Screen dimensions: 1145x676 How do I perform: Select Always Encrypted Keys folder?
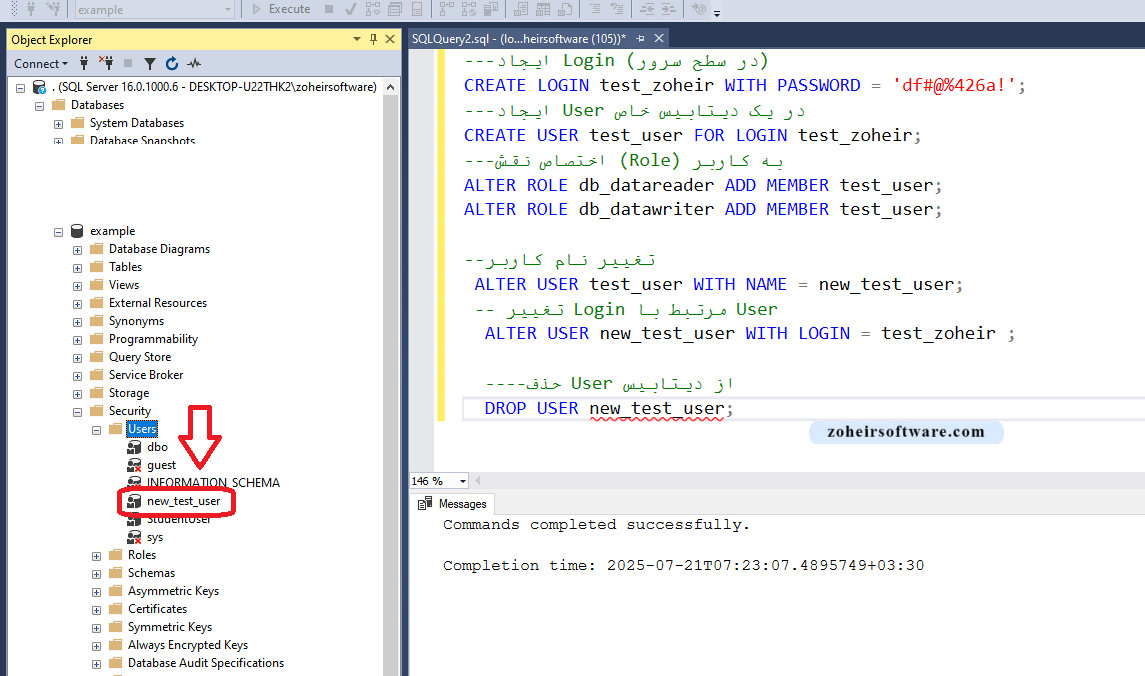188,645
